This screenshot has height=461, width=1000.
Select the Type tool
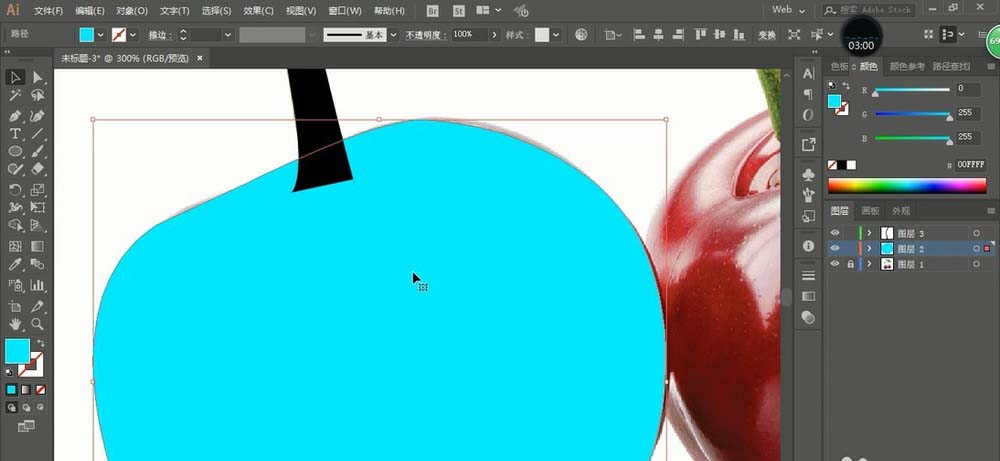[16, 133]
